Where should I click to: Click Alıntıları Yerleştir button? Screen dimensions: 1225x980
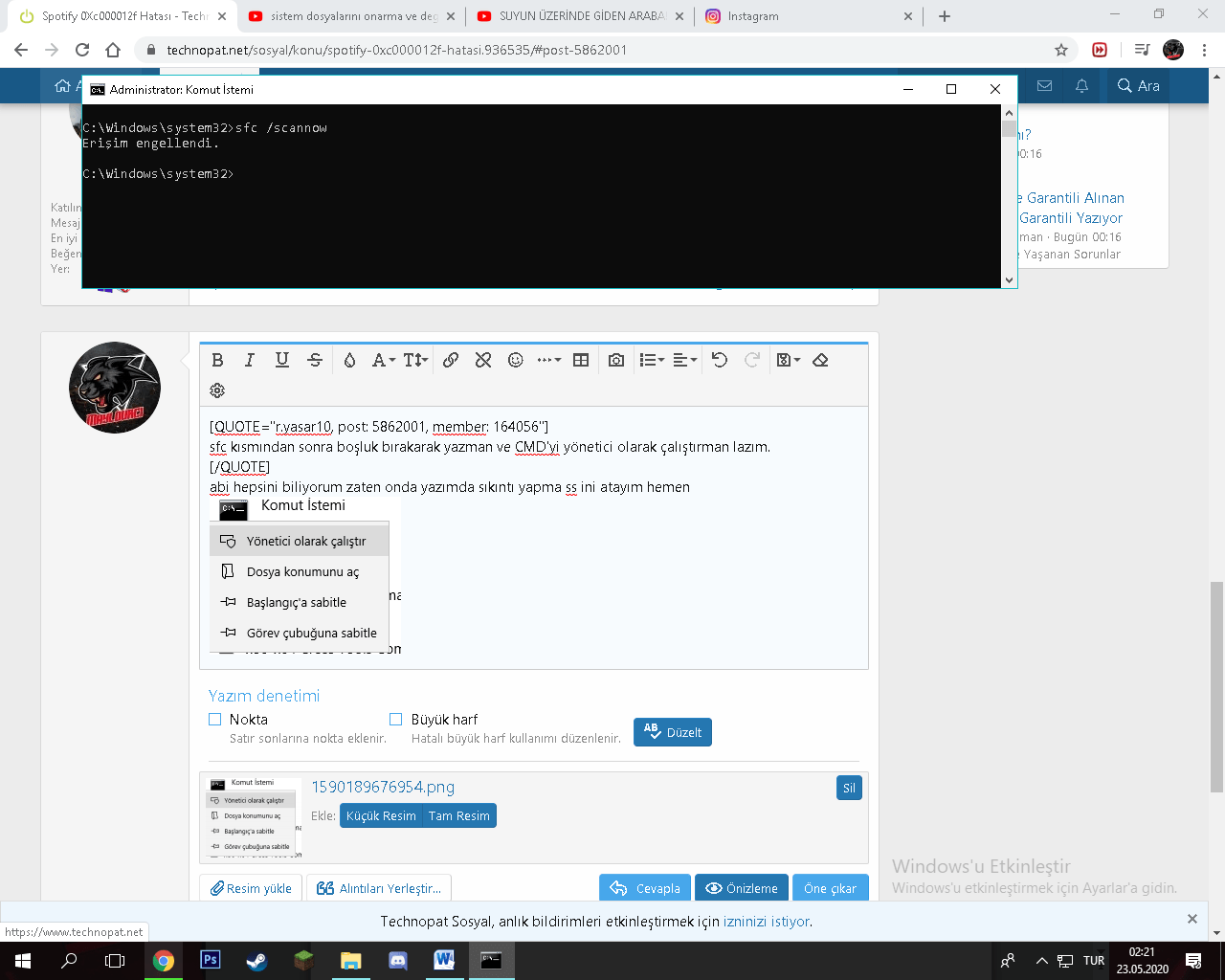tap(379, 888)
